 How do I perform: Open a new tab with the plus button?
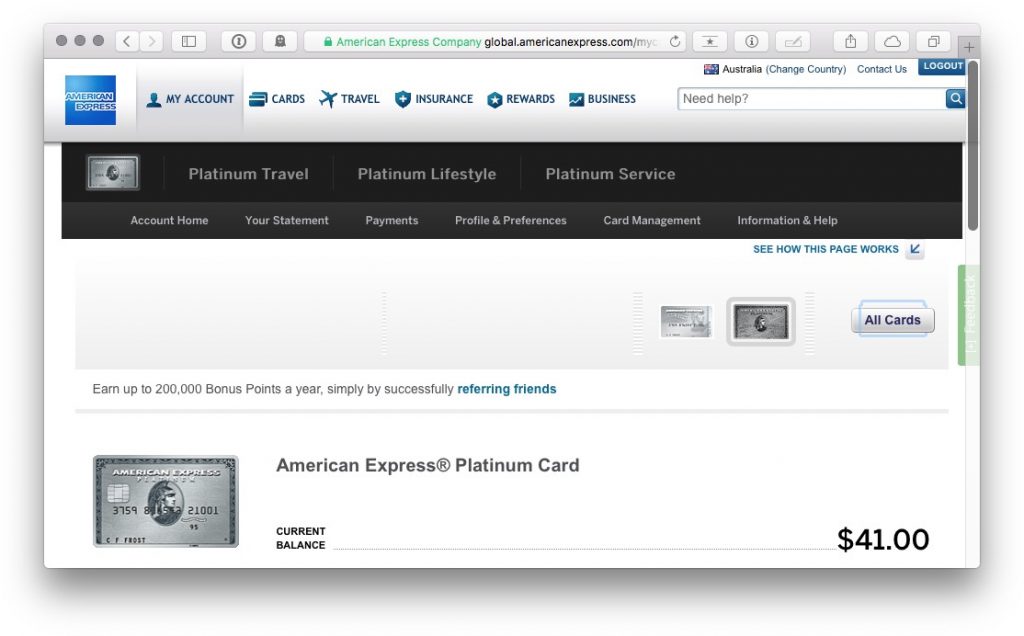[969, 47]
